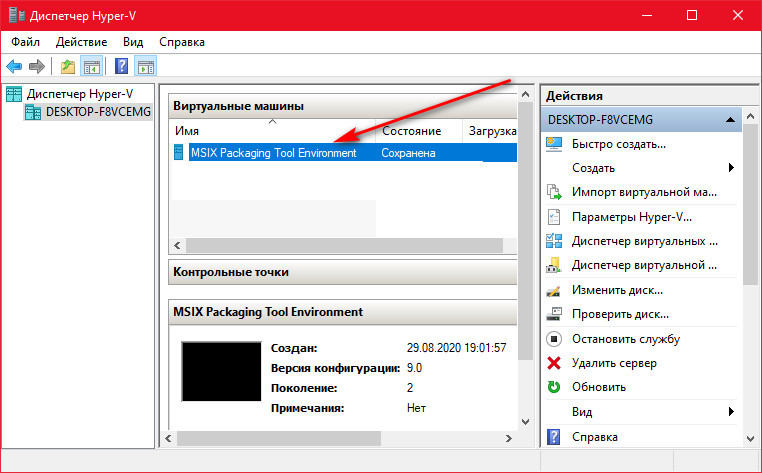Click the creation date 29.08.2020 19:01:57

click(456, 348)
